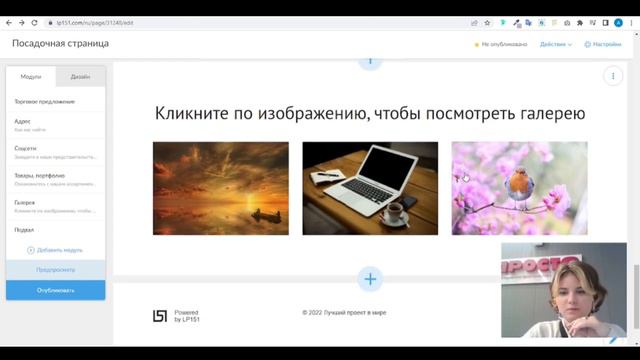Select the Товары, портфолио module

coord(56,179)
